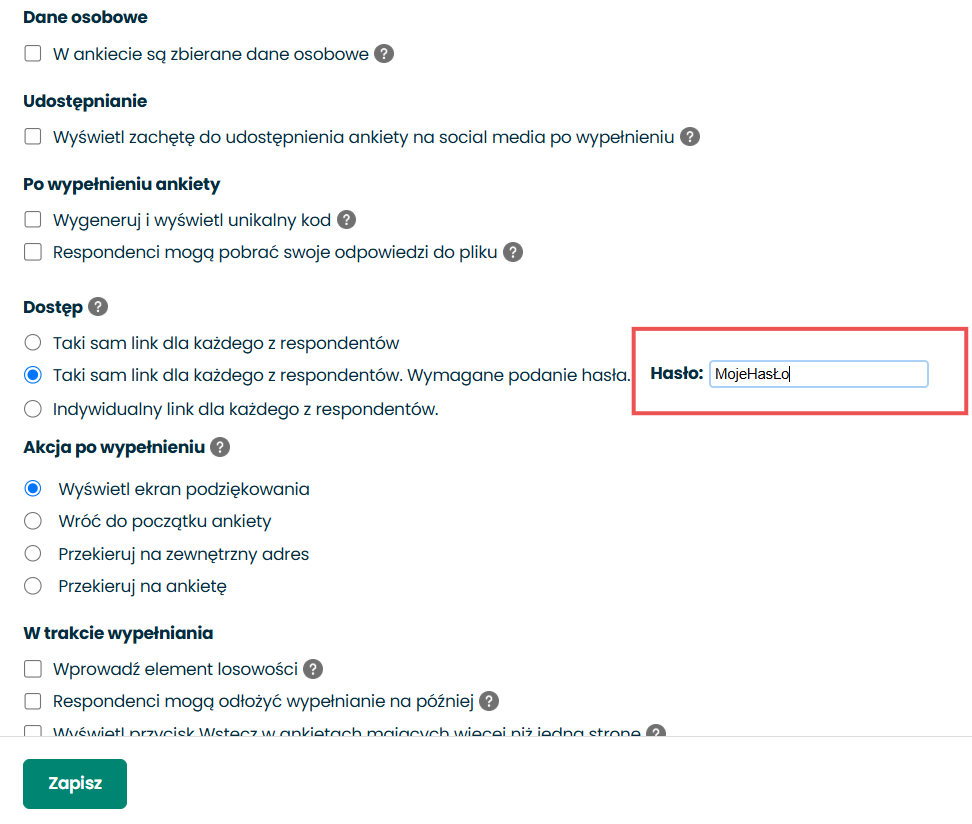This screenshot has height=824, width=972.
Task: Enable social media sharing zachęta checkbox
Action: click(x=33, y=136)
